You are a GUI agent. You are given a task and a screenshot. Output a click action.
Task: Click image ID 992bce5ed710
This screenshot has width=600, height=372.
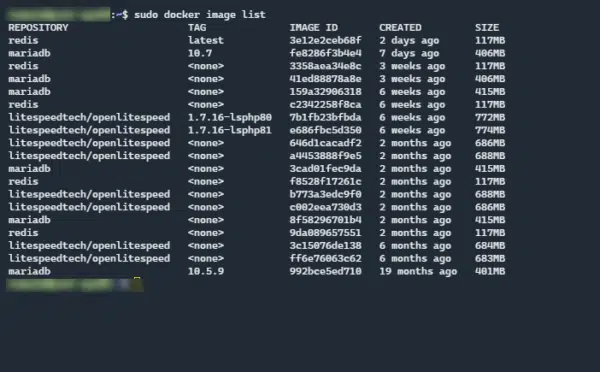[325, 271]
